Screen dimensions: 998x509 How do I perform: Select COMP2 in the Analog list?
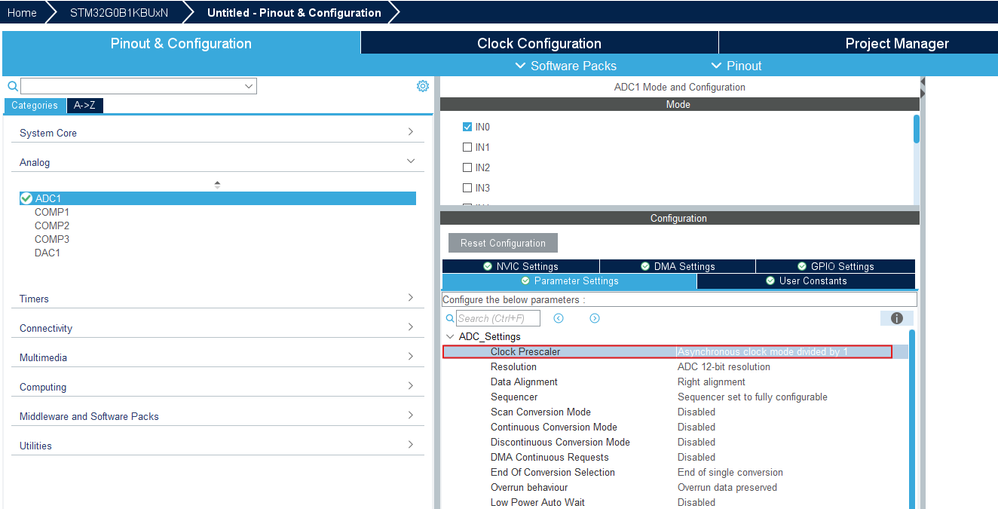52,226
